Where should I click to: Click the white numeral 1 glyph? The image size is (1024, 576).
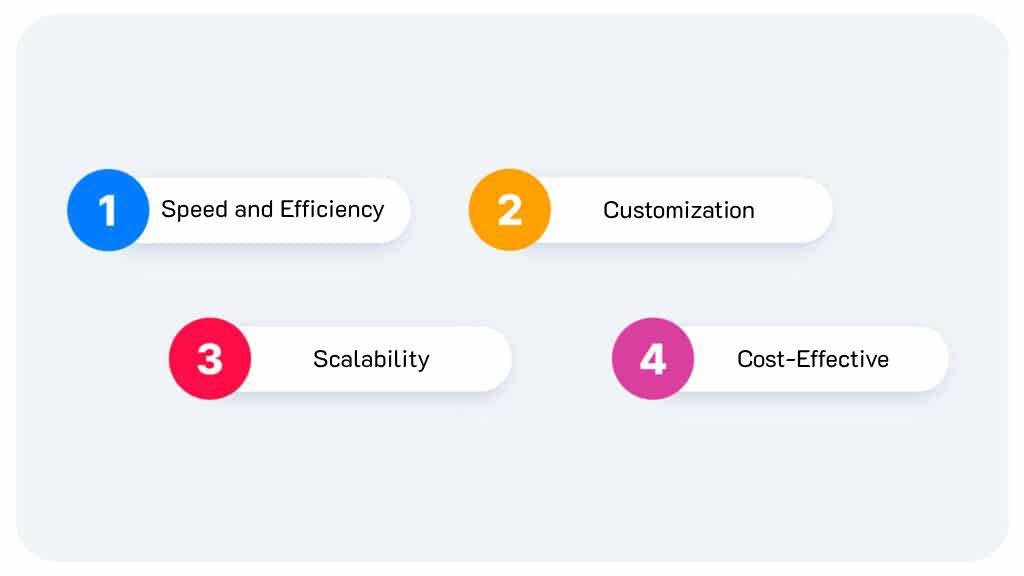click(108, 210)
